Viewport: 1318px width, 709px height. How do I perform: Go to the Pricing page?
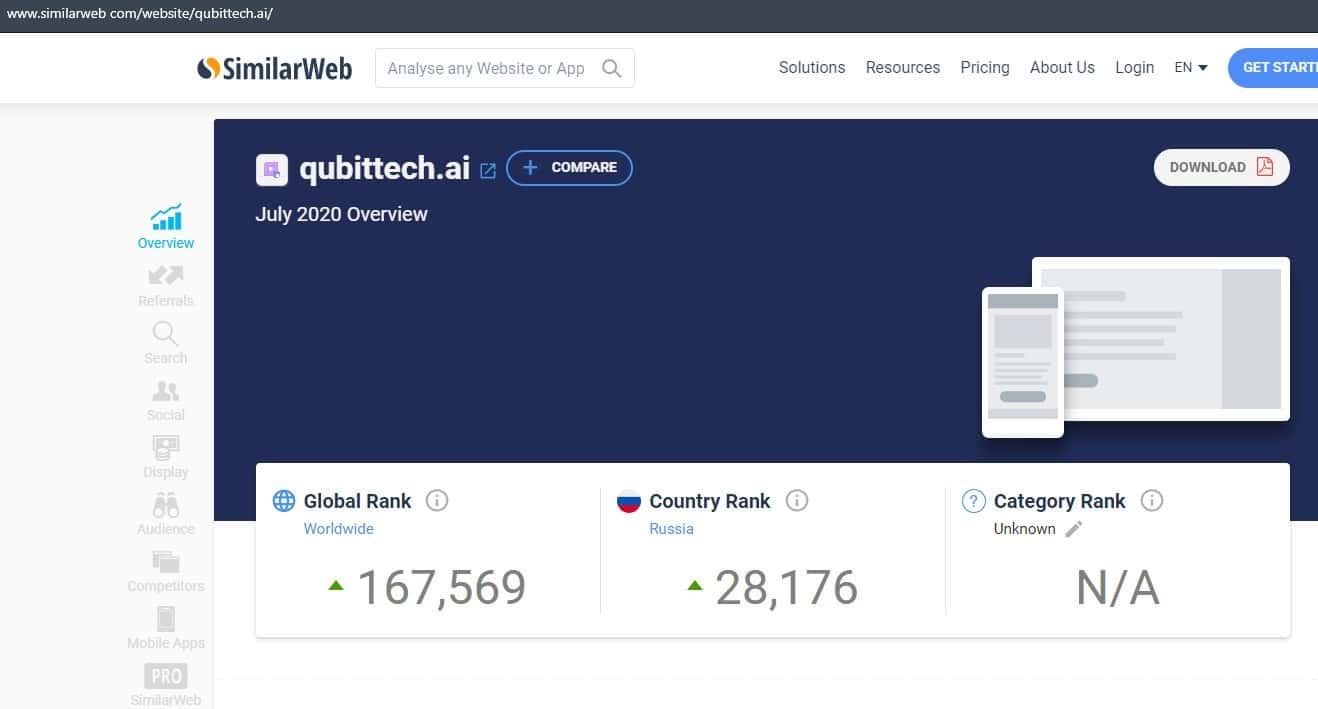[x=985, y=68]
